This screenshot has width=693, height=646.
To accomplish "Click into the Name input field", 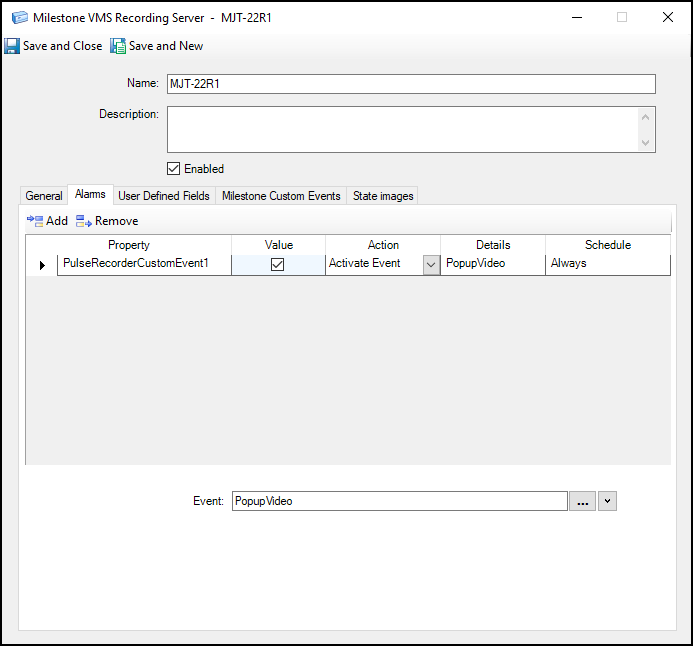I will pos(411,84).
